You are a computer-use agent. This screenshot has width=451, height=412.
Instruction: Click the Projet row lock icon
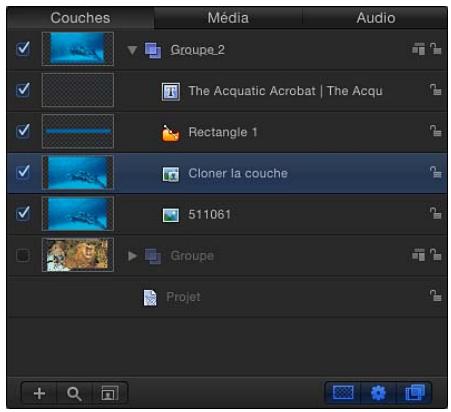(x=435, y=296)
